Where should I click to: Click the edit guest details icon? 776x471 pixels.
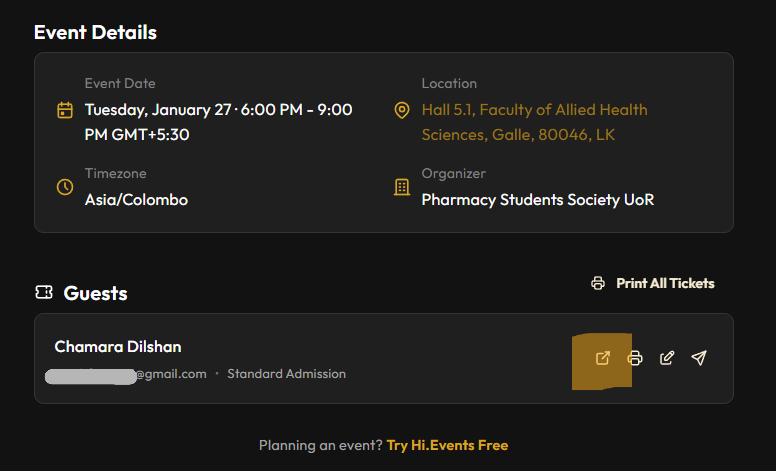click(667, 358)
